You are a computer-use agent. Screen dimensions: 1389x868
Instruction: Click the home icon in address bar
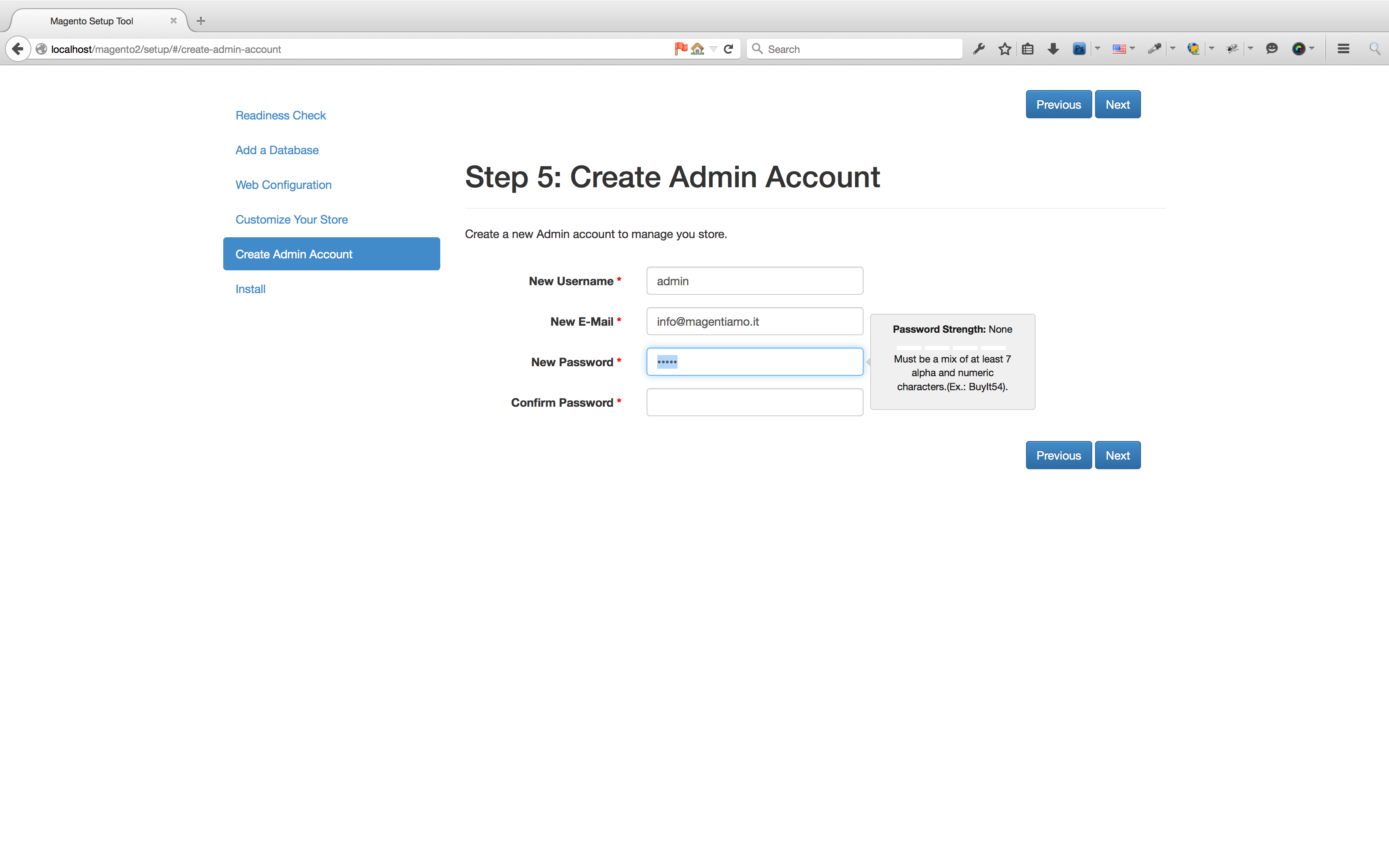(x=697, y=49)
